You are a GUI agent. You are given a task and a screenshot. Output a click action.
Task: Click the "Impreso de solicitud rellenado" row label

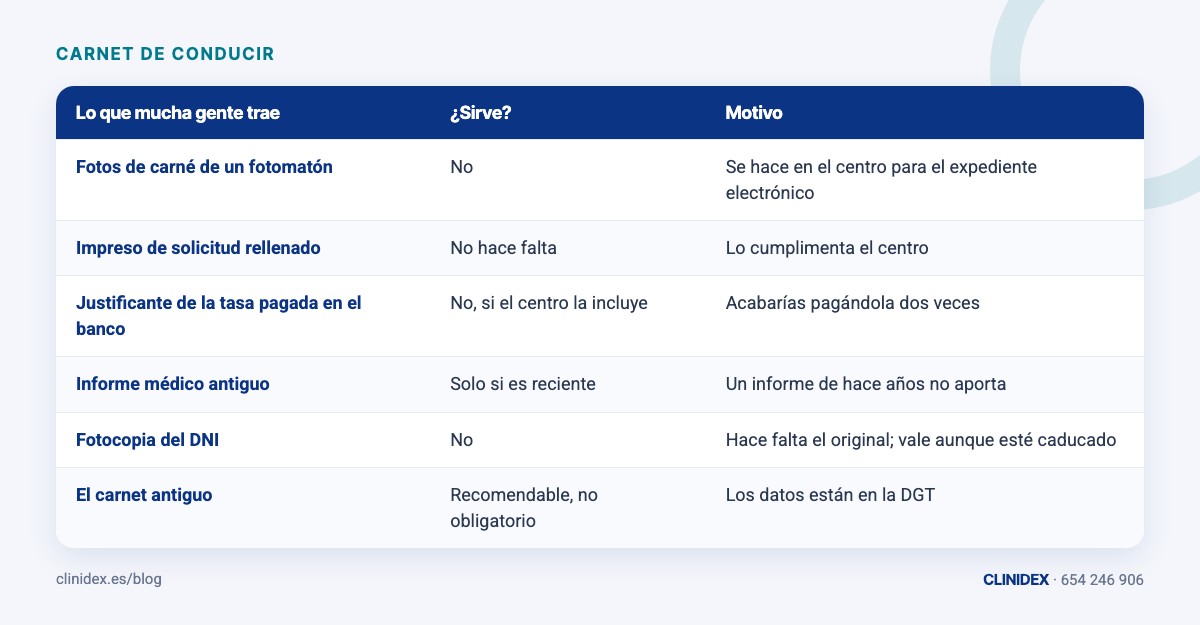pos(198,248)
